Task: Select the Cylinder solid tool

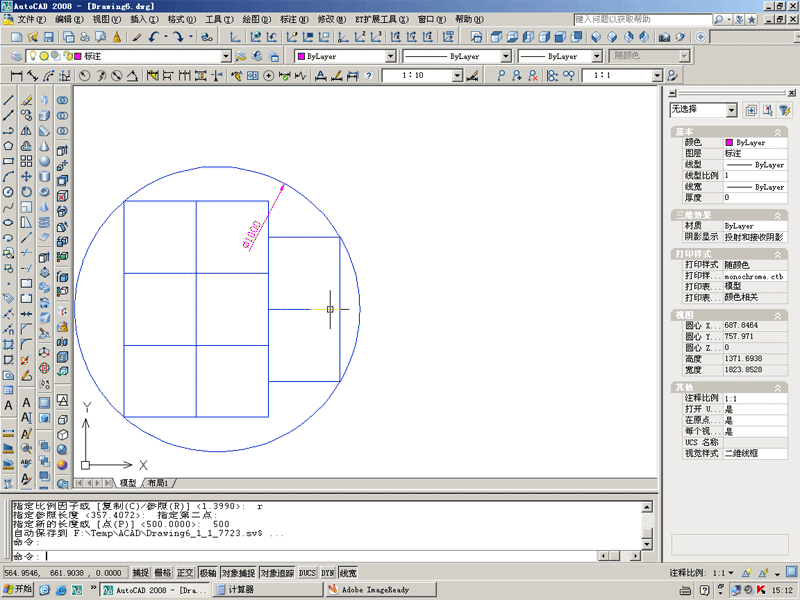Action: [45, 177]
